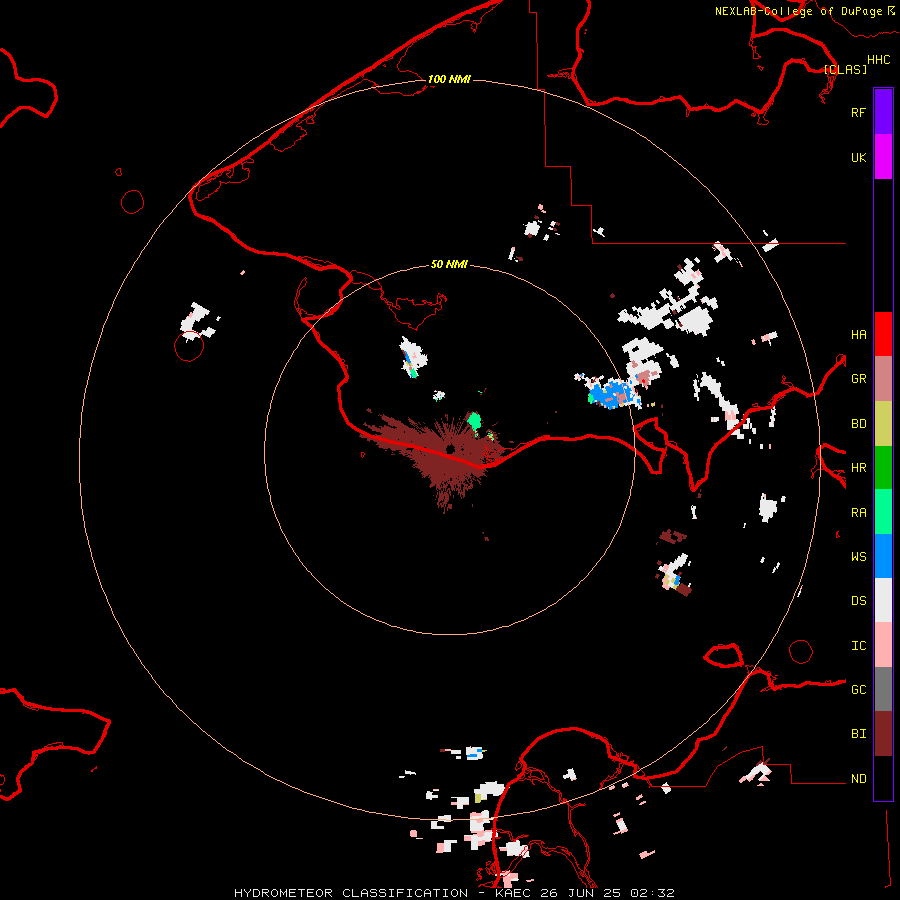Click the WS legend label
Image resolution: width=900 pixels, height=900 pixels.
(x=858, y=556)
